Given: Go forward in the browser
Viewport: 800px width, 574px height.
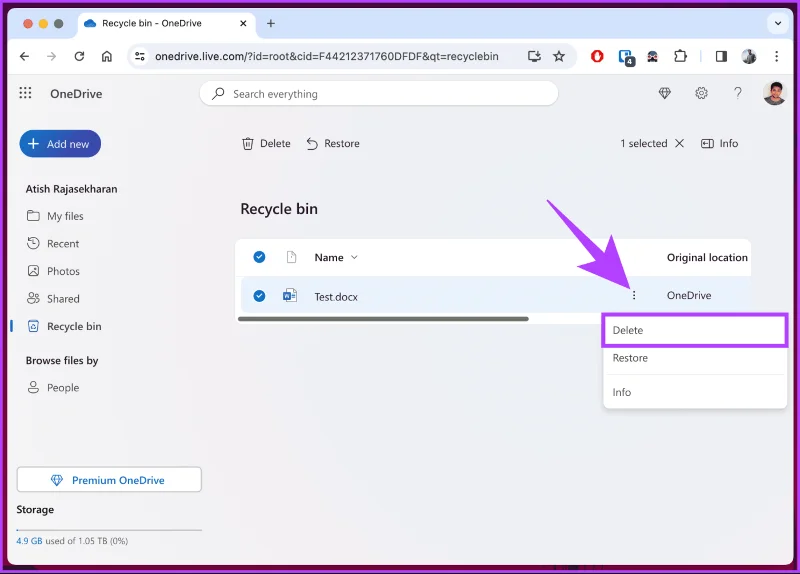Looking at the screenshot, I should click(x=52, y=56).
